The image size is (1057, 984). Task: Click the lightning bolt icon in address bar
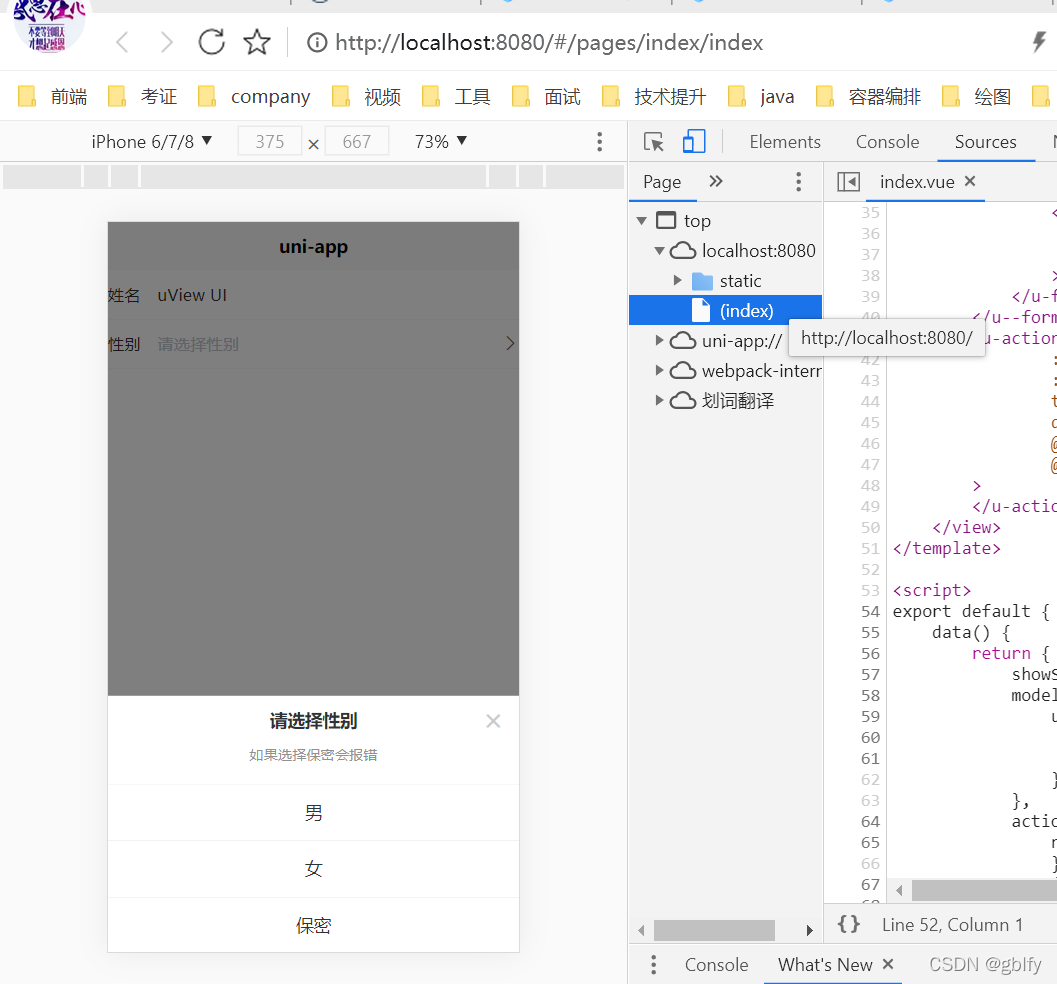tap(1039, 42)
